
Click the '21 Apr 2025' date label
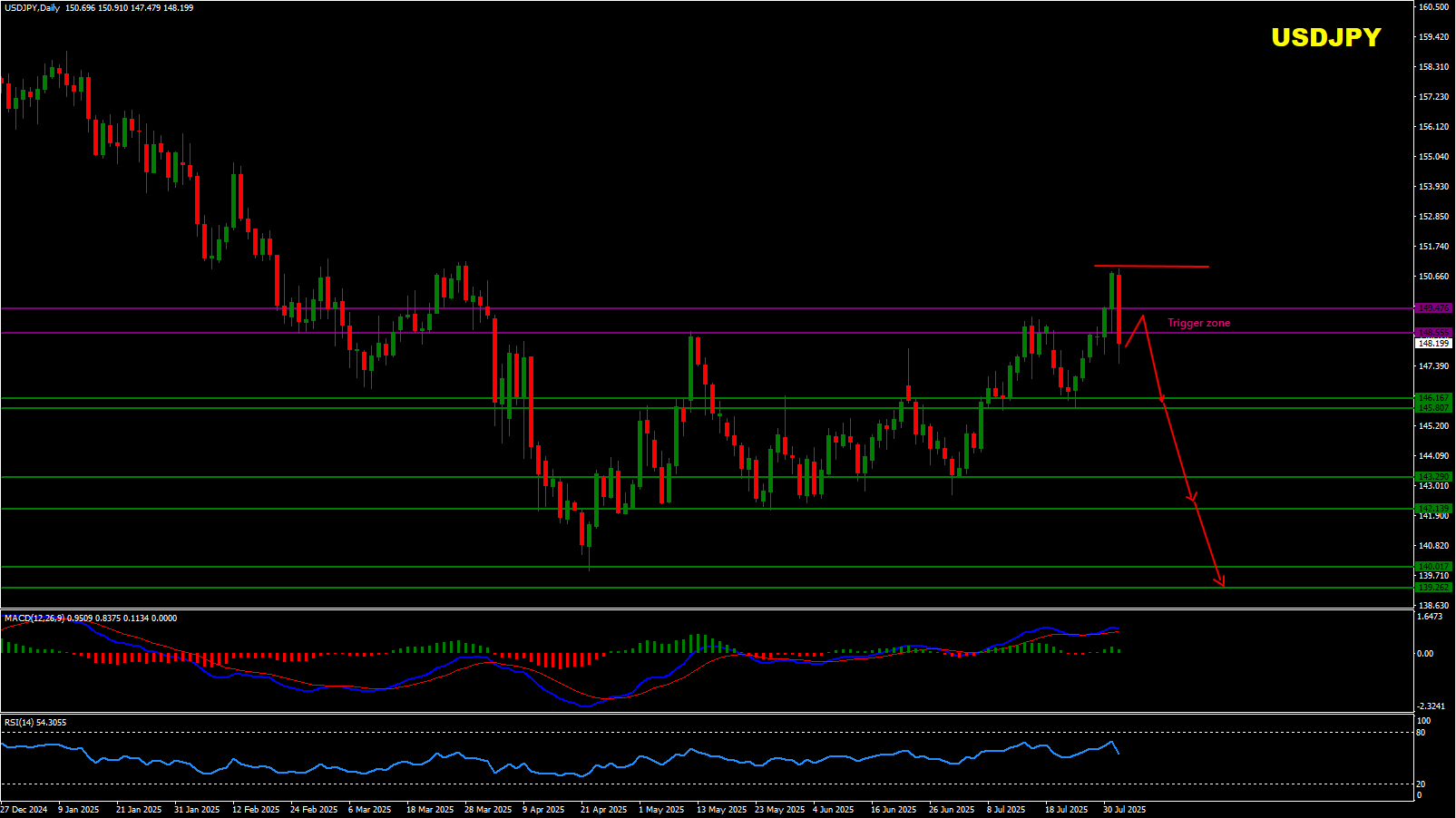[x=603, y=810]
